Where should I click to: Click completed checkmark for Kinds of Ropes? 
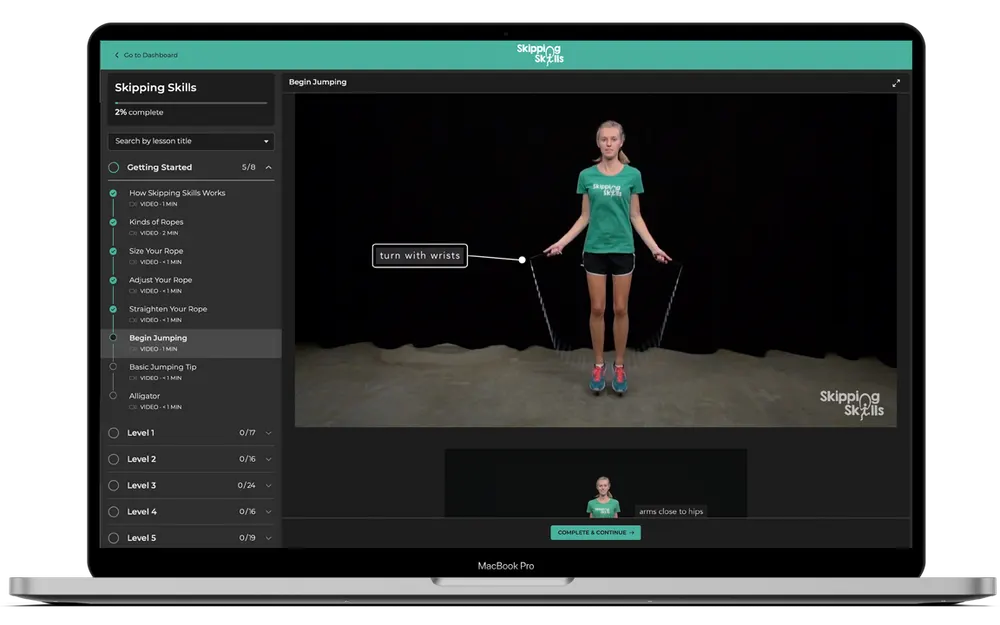(x=113, y=222)
